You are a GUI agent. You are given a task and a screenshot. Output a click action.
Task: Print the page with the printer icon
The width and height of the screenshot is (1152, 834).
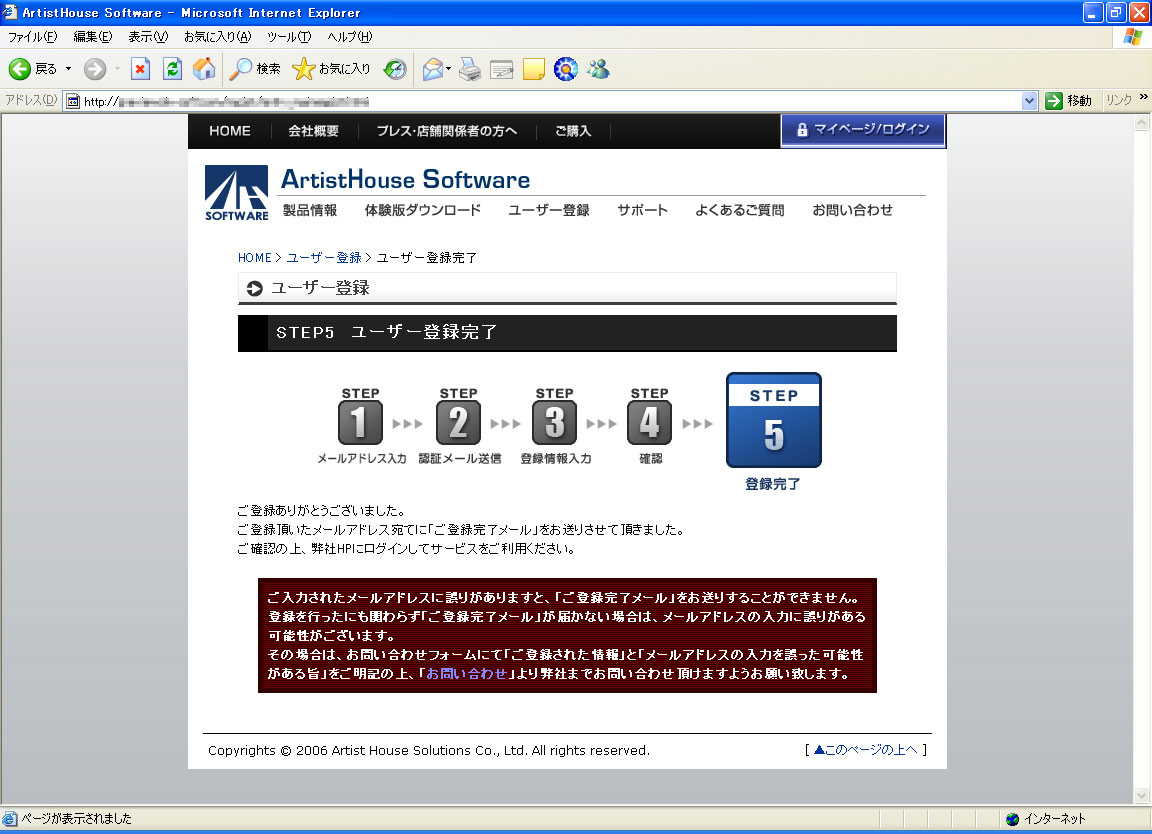pyautogui.click(x=470, y=69)
